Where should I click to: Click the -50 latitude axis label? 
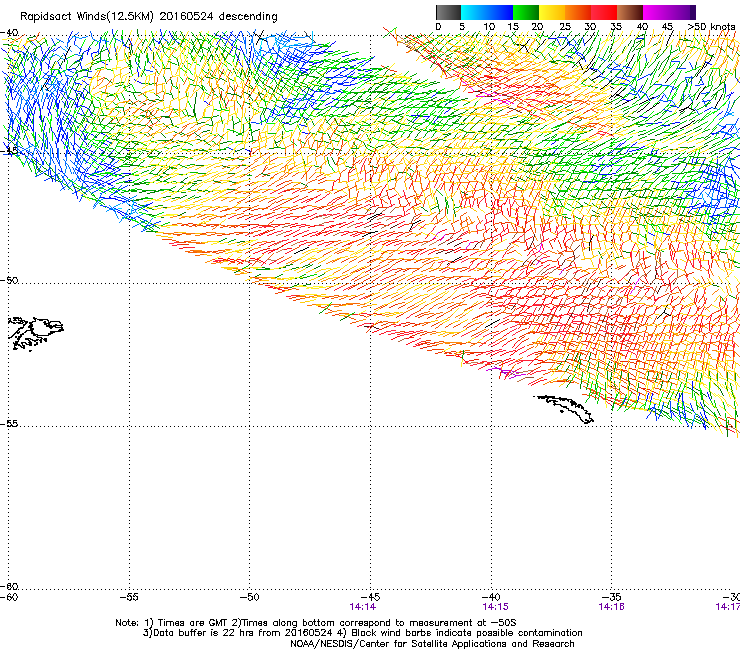(9, 280)
